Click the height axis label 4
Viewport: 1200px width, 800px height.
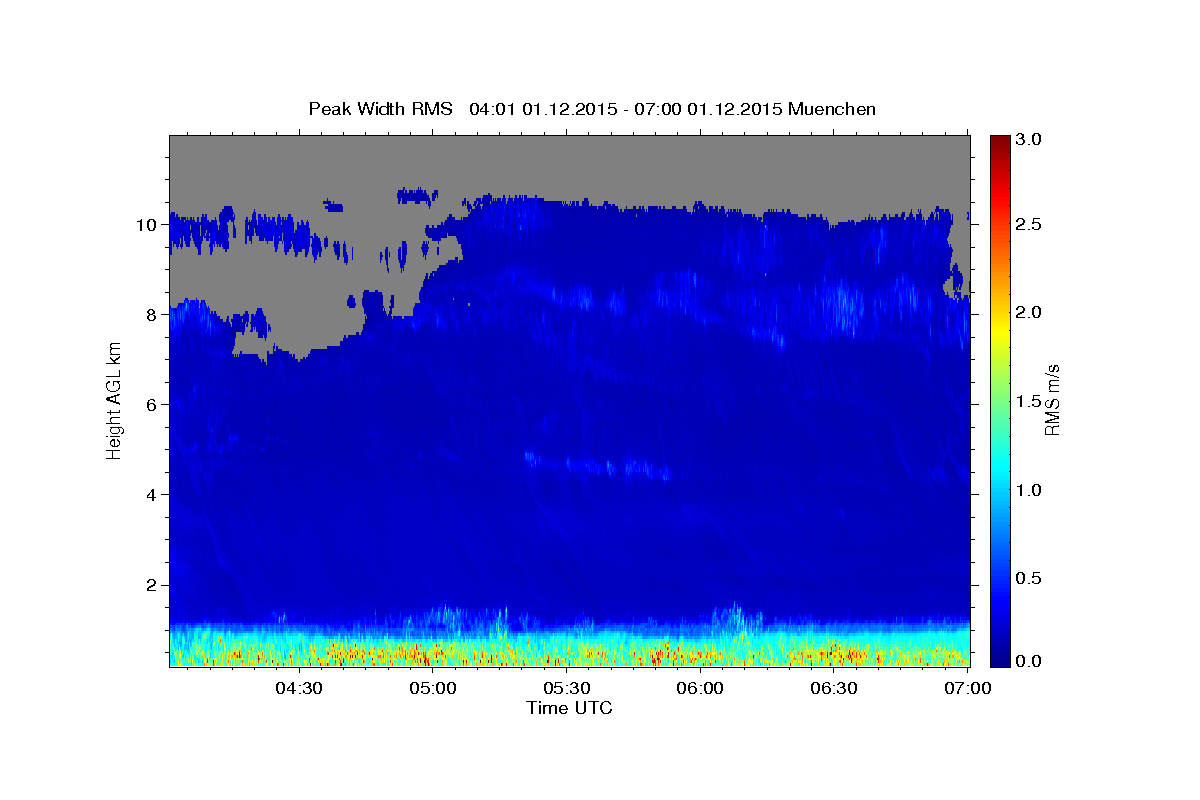point(152,494)
